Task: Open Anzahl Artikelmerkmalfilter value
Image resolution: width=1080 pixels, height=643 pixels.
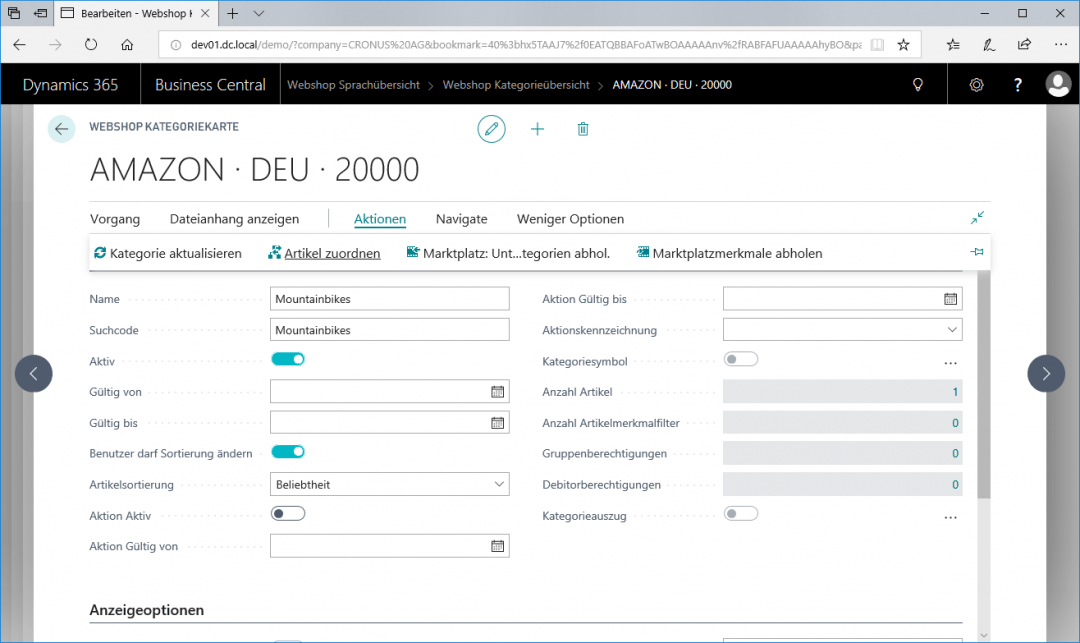Action: pos(842,423)
